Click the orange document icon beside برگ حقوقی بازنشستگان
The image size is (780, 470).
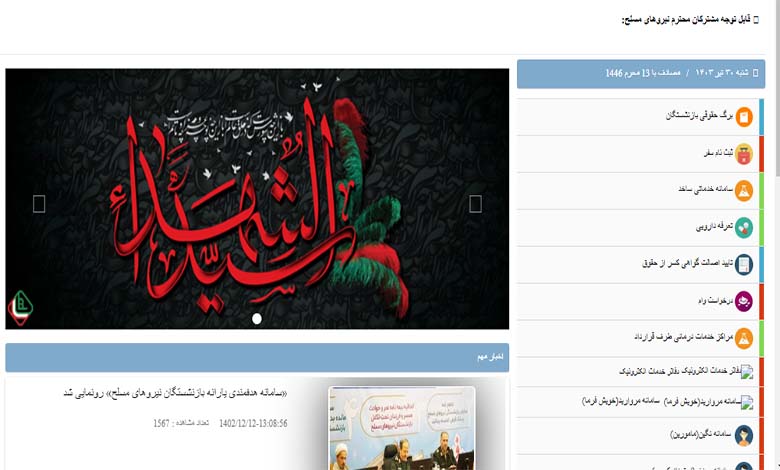point(744,117)
